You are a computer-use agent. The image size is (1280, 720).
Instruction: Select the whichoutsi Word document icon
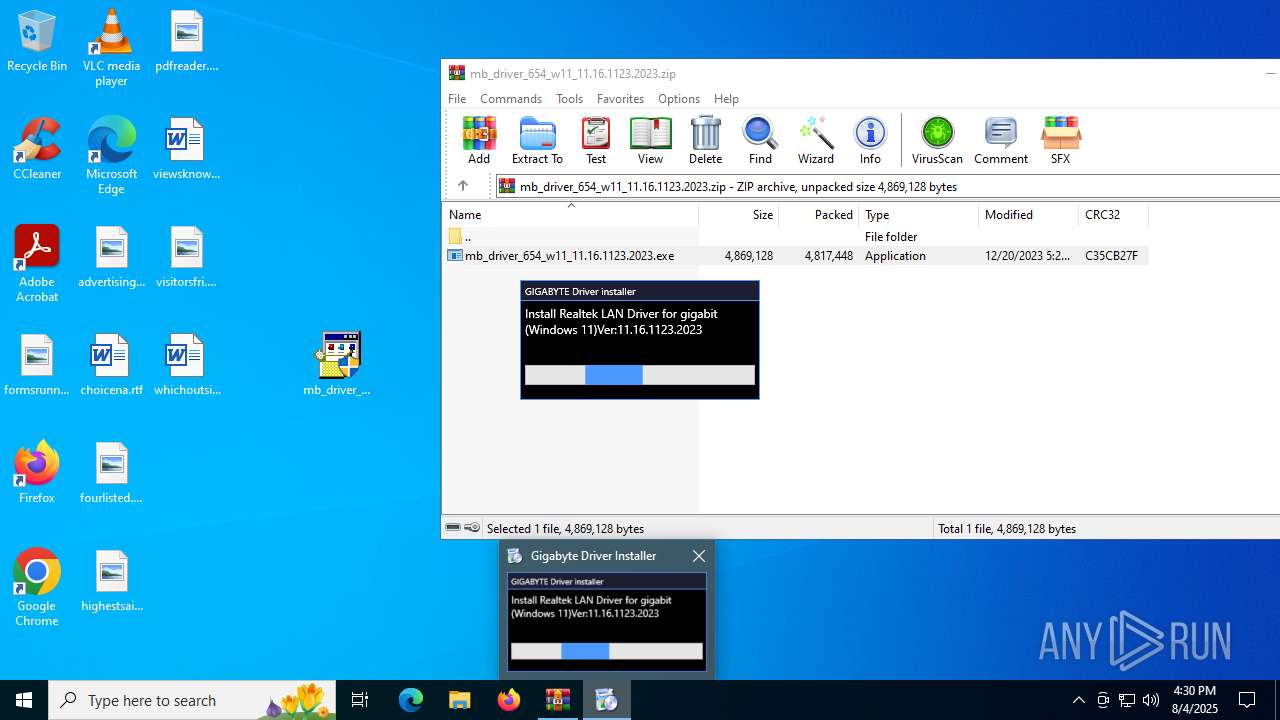point(186,365)
